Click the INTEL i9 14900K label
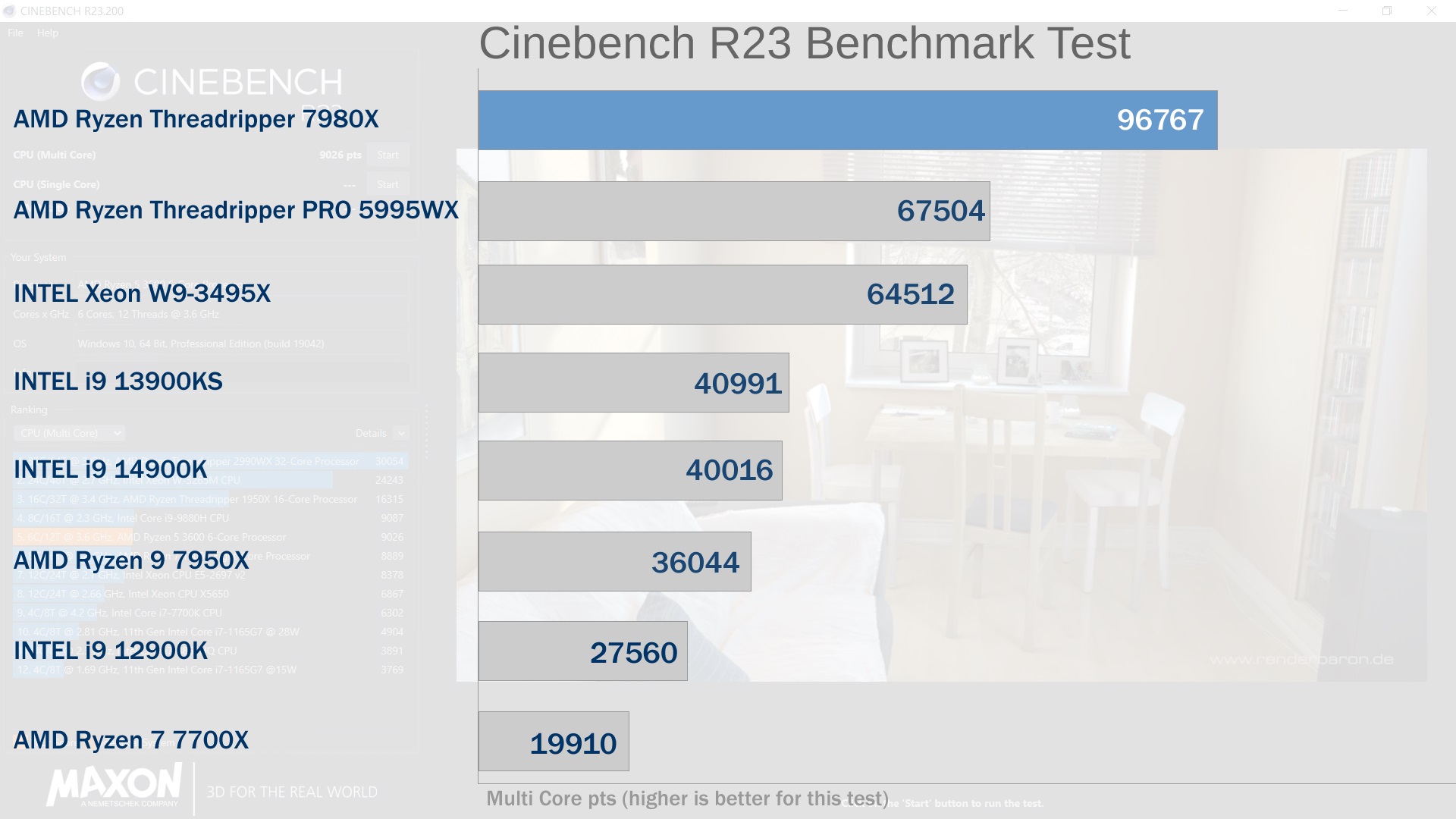Viewport: 1456px width, 819px height. click(x=111, y=469)
